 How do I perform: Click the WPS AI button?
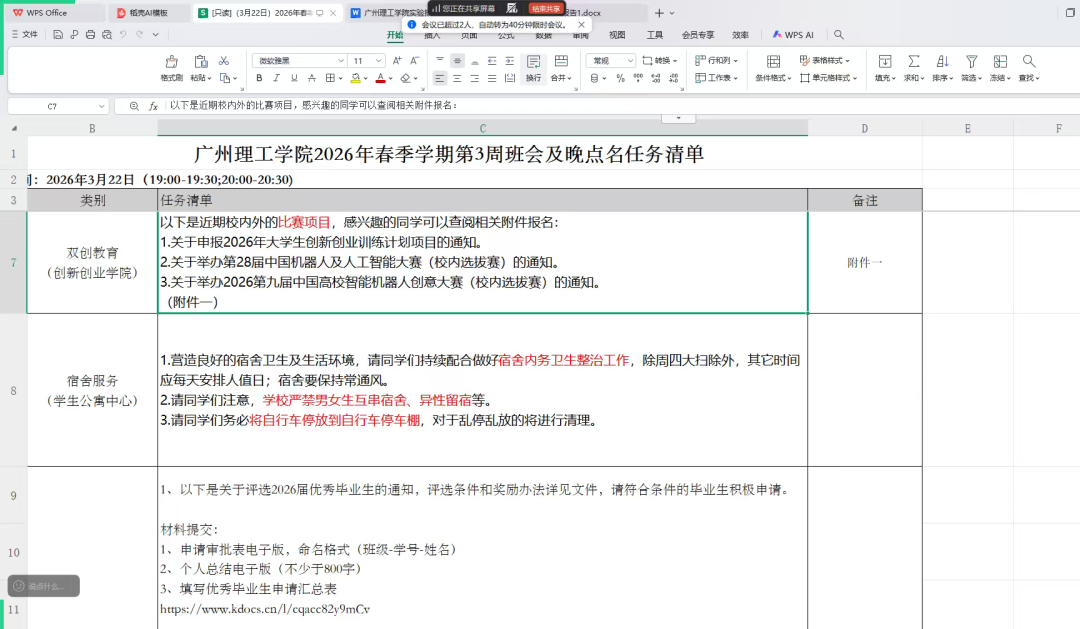coord(793,35)
